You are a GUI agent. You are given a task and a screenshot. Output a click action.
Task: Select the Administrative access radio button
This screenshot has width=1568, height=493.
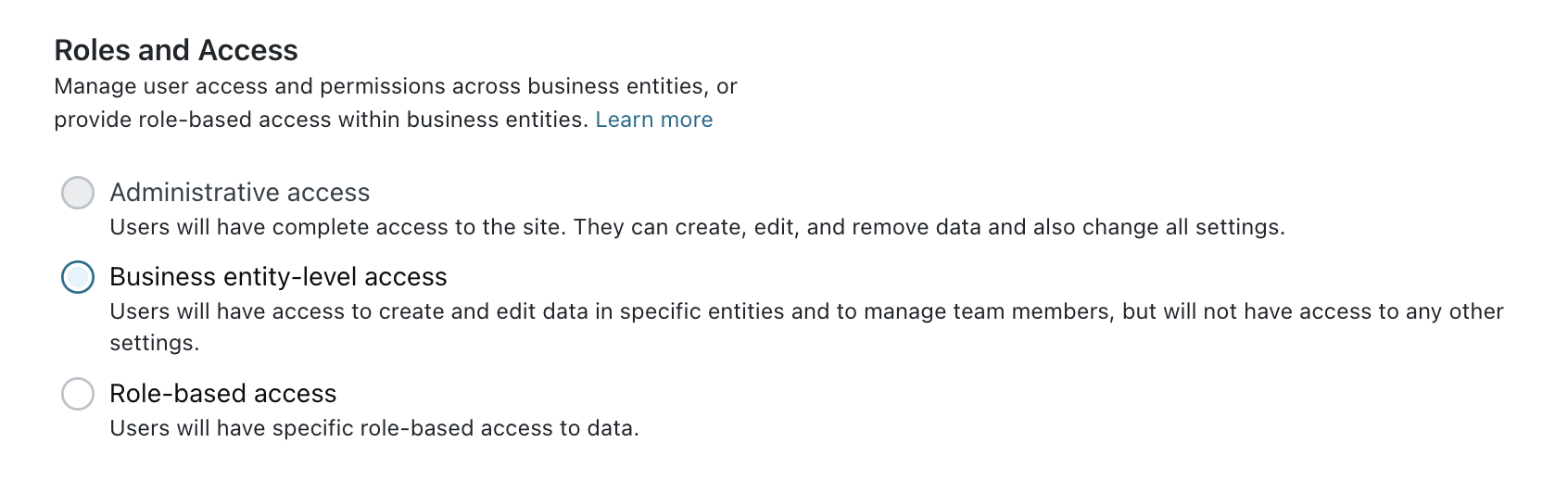point(78,193)
